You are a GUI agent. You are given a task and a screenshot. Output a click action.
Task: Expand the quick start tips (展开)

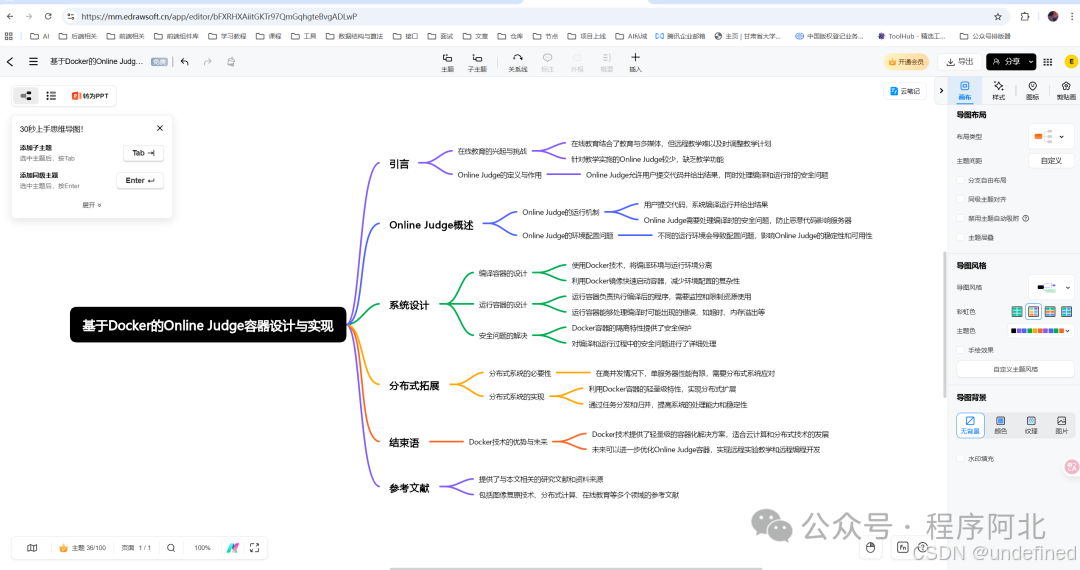click(92, 205)
